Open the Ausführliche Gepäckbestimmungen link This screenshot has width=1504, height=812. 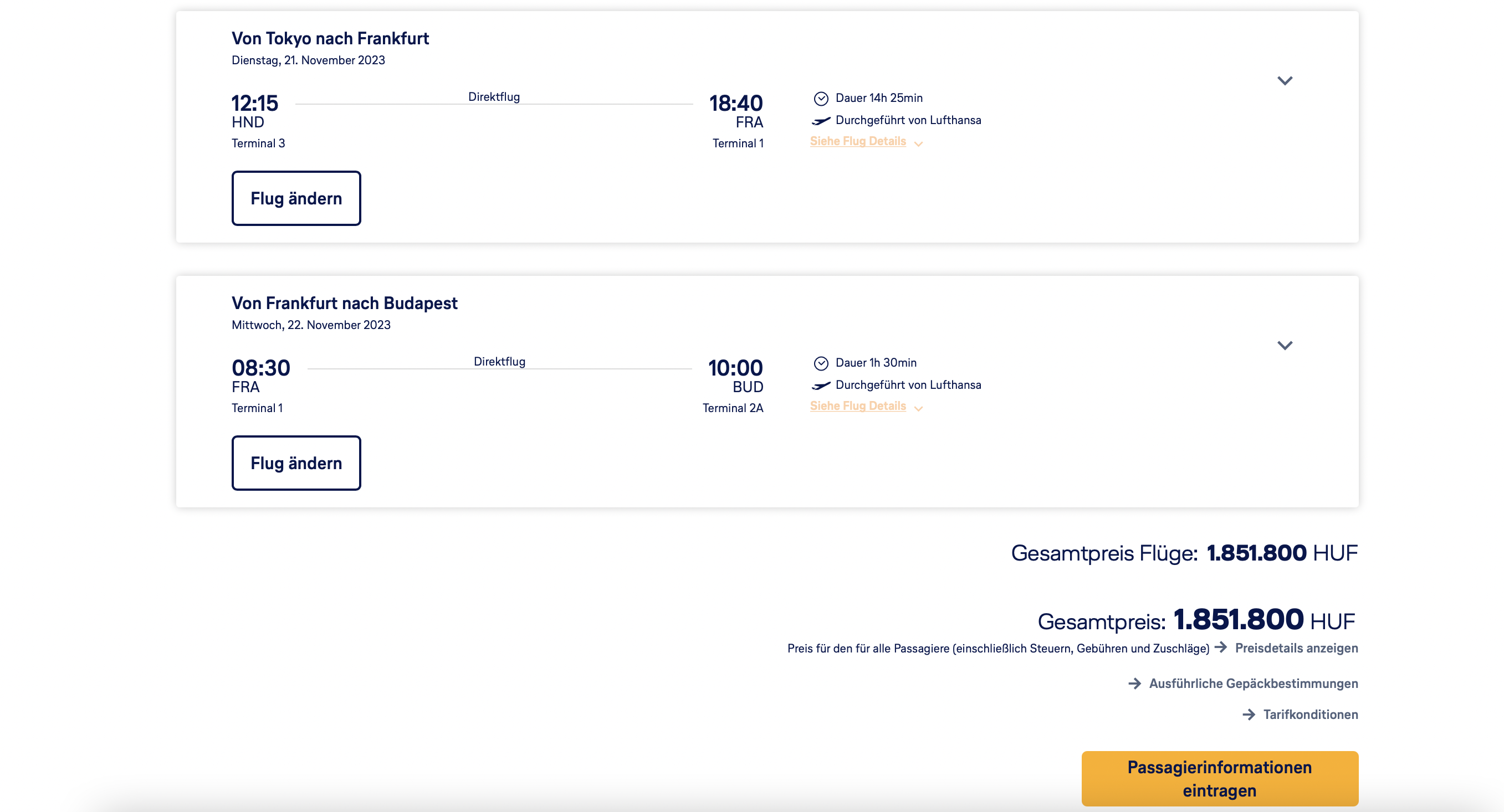pos(1253,683)
